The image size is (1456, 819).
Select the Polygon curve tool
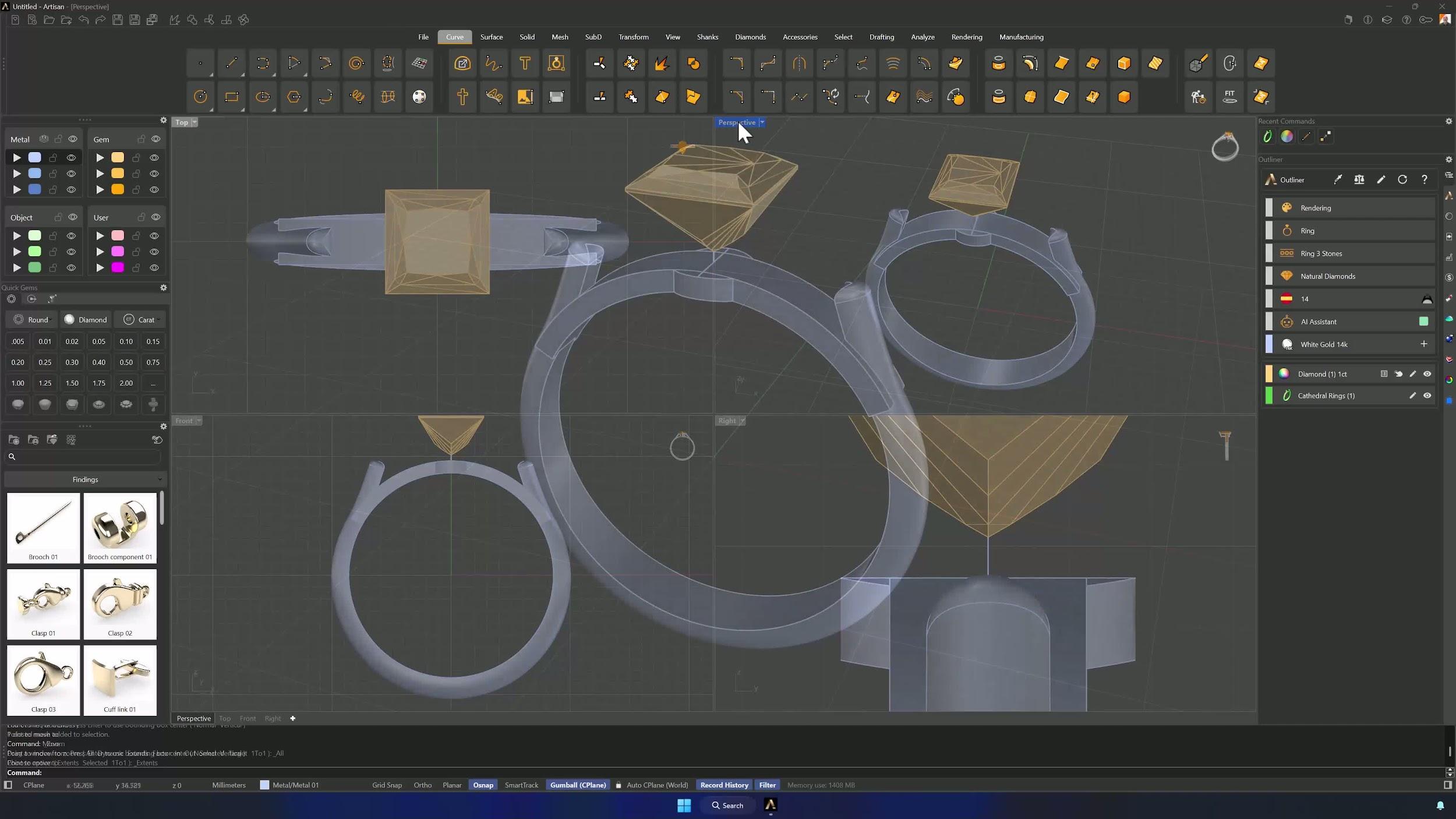click(294, 97)
